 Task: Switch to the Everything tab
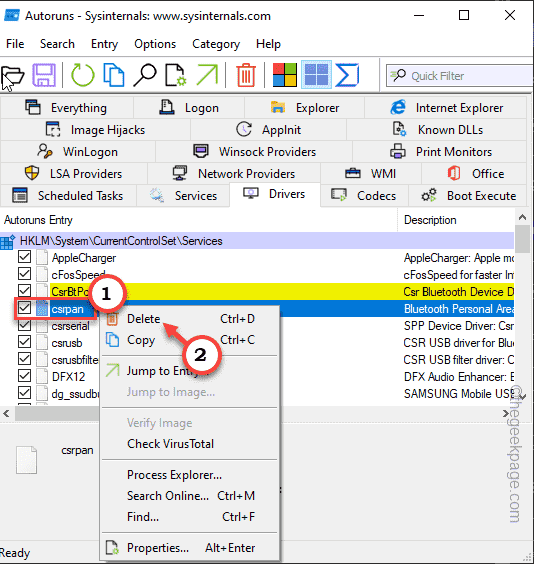click(x=67, y=108)
